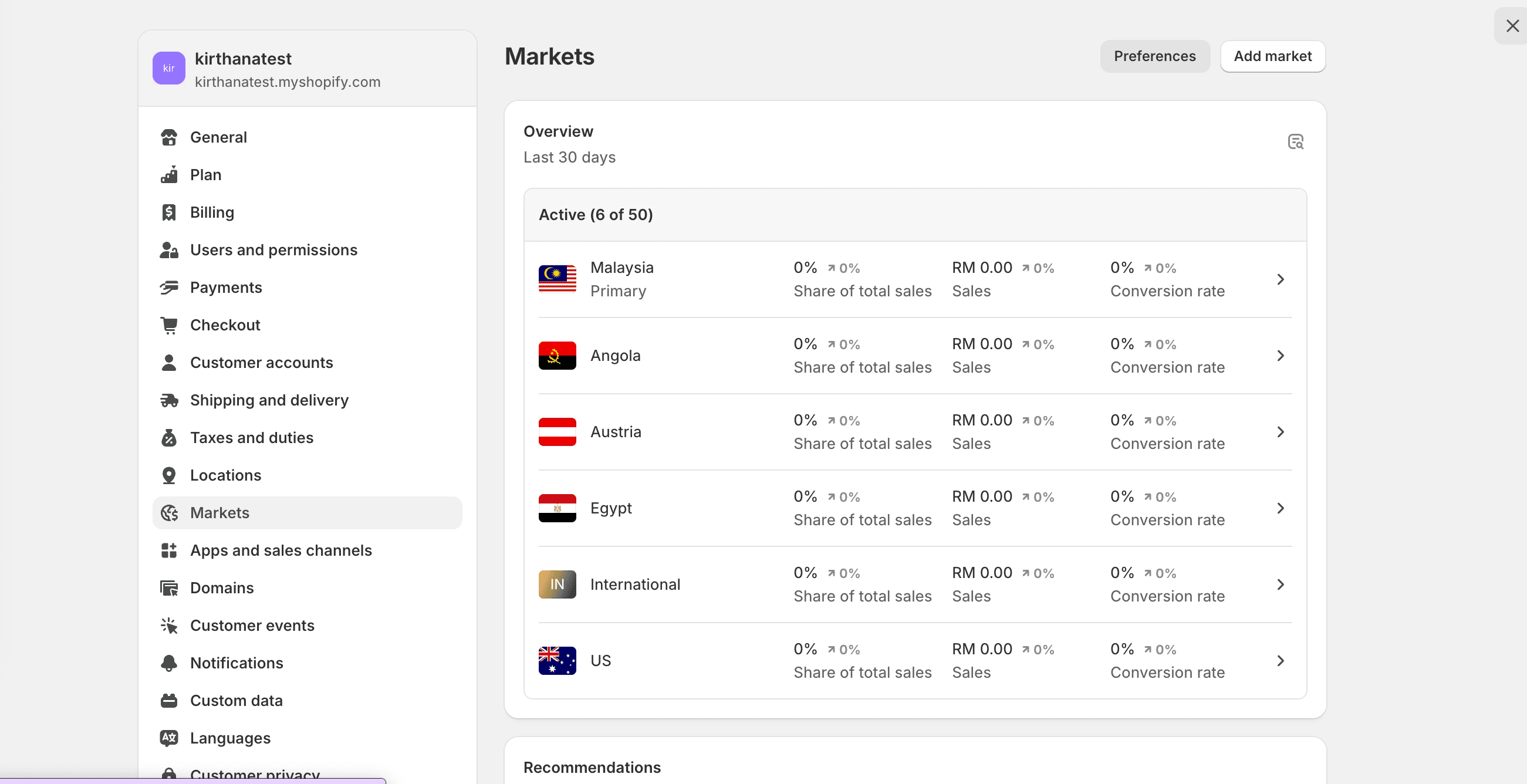Click the Domains icon in sidebar
Viewport: 1527px width, 784px height.
pos(169,588)
